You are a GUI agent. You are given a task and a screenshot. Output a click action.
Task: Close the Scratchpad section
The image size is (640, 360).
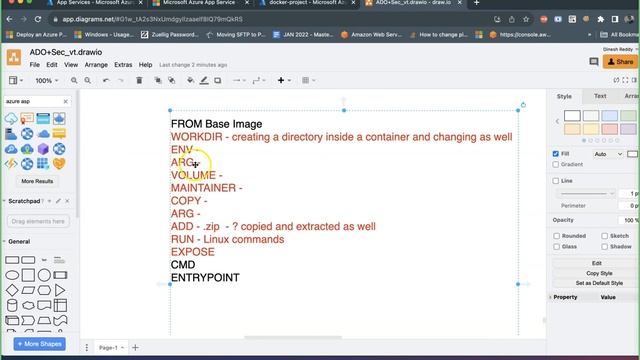pos(67,201)
